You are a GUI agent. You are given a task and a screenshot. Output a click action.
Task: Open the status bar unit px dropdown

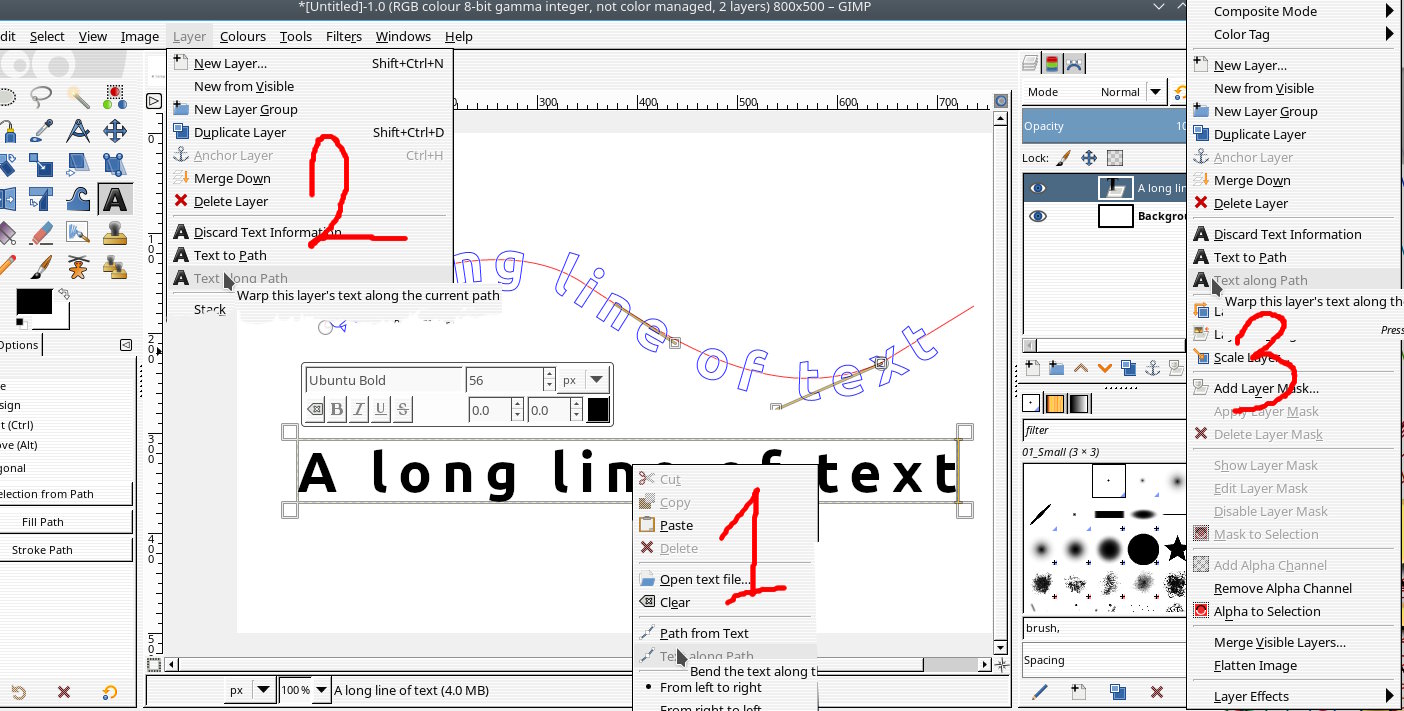tap(250, 690)
